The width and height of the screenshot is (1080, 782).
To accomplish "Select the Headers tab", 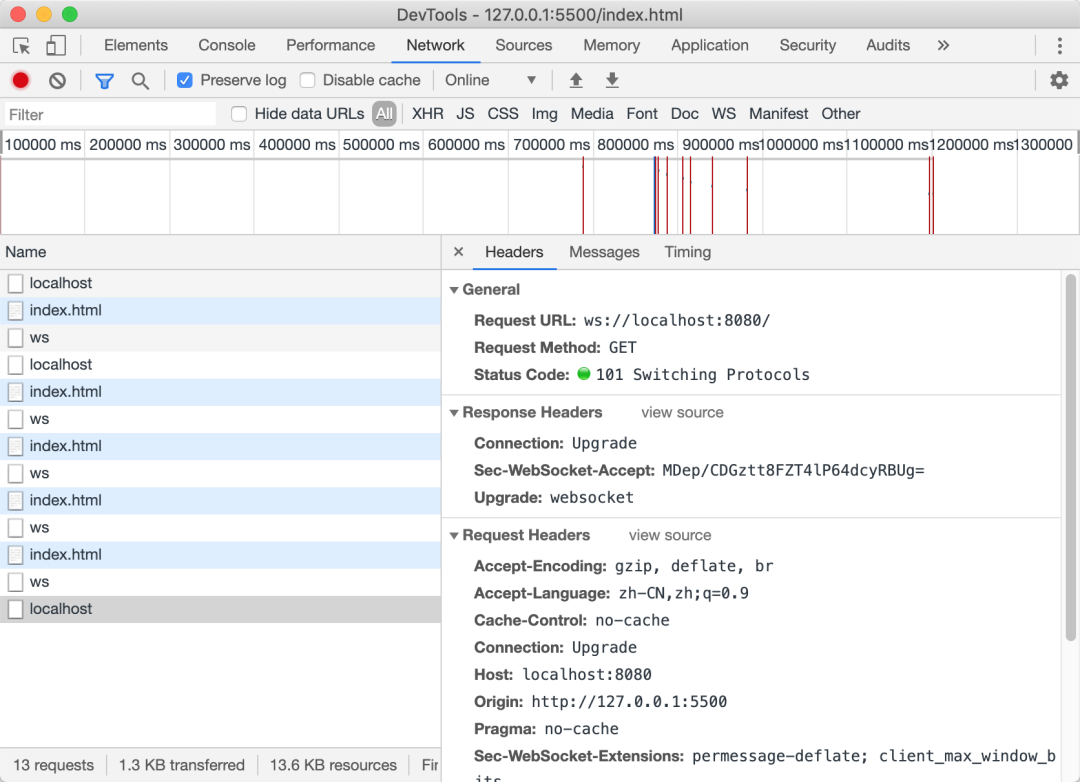I will click(x=514, y=252).
